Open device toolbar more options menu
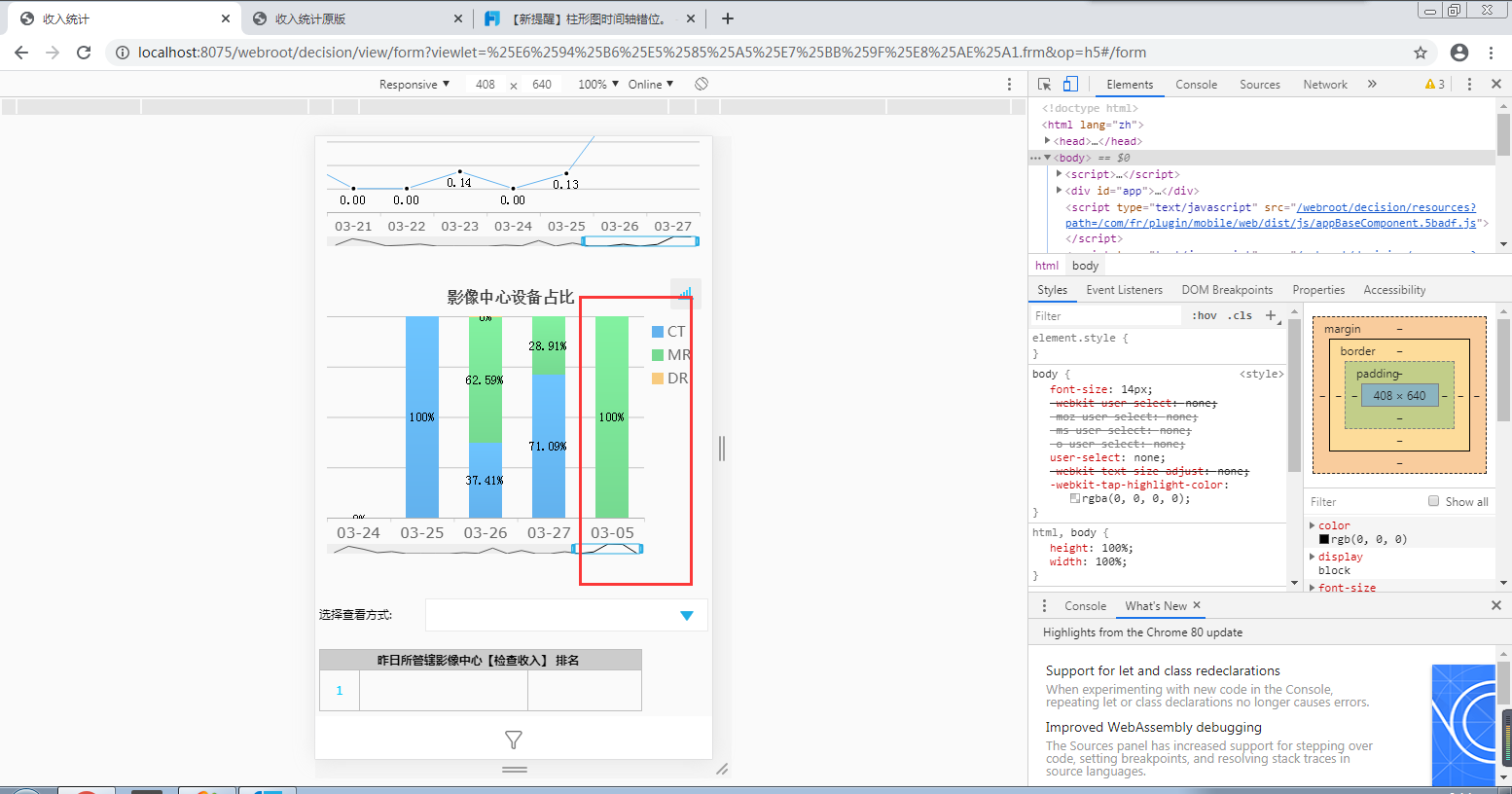Image resolution: width=1512 pixels, height=794 pixels. pos(1009,85)
